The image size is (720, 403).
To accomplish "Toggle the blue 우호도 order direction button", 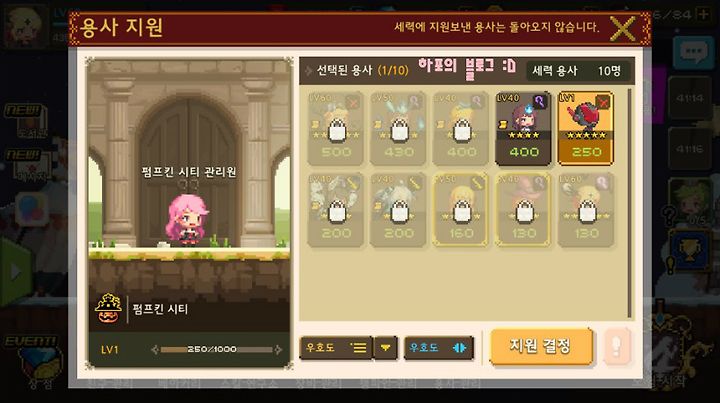I will [x=439, y=348].
